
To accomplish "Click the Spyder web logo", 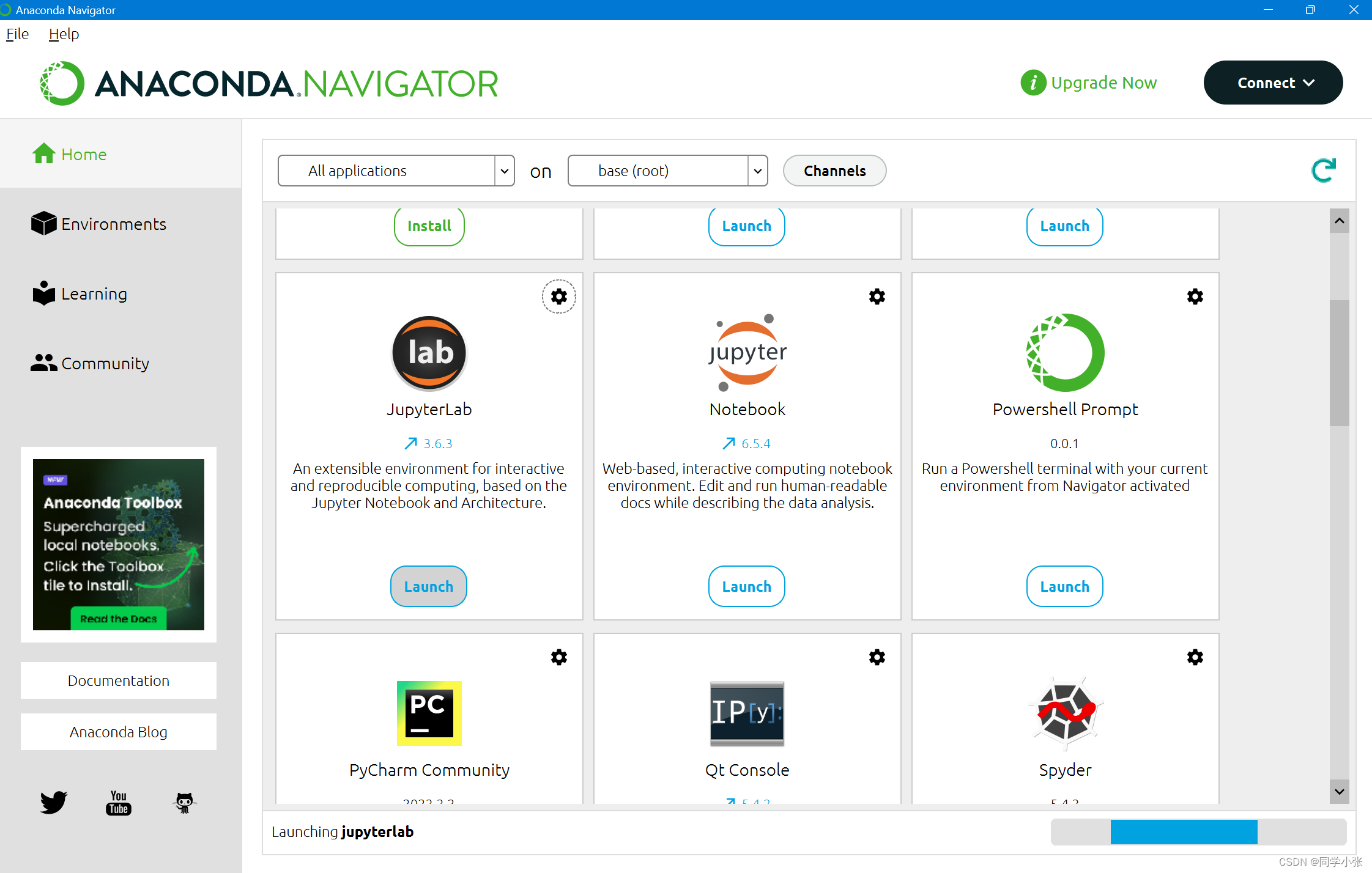I will (1066, 713).
